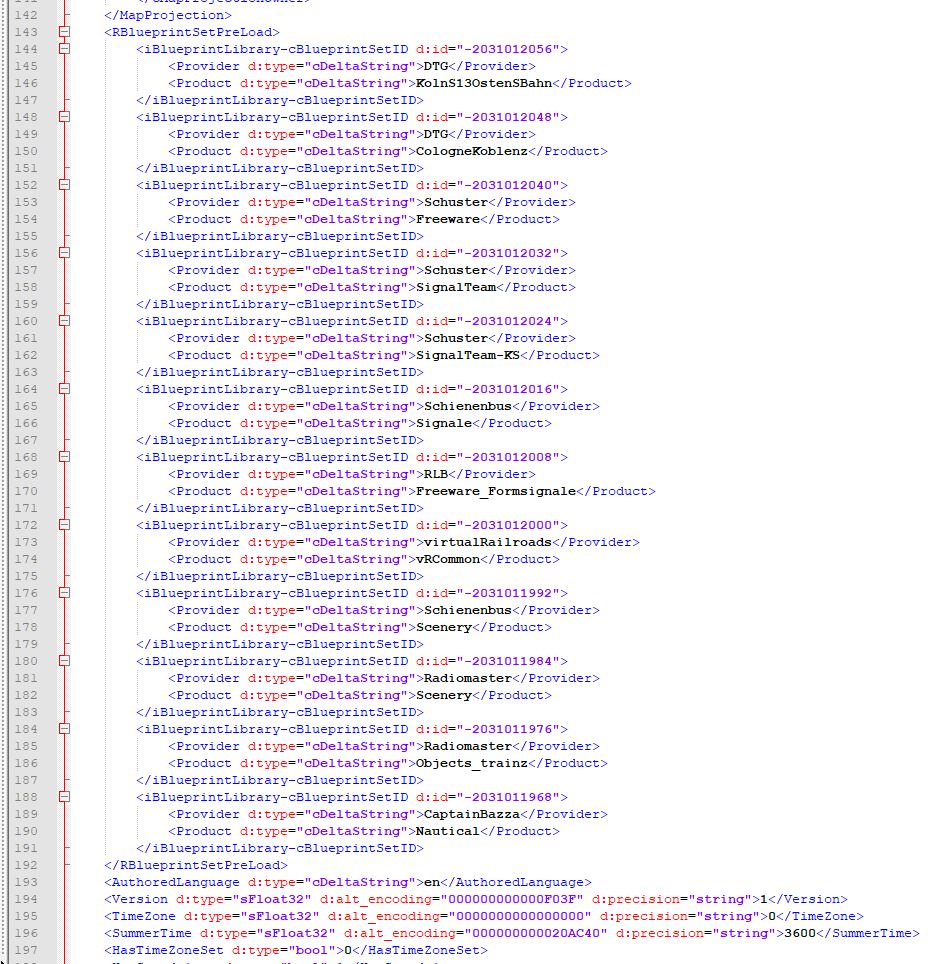Click the Freeware_Formsignale product value
938x964 pixels.
point(496,491)
